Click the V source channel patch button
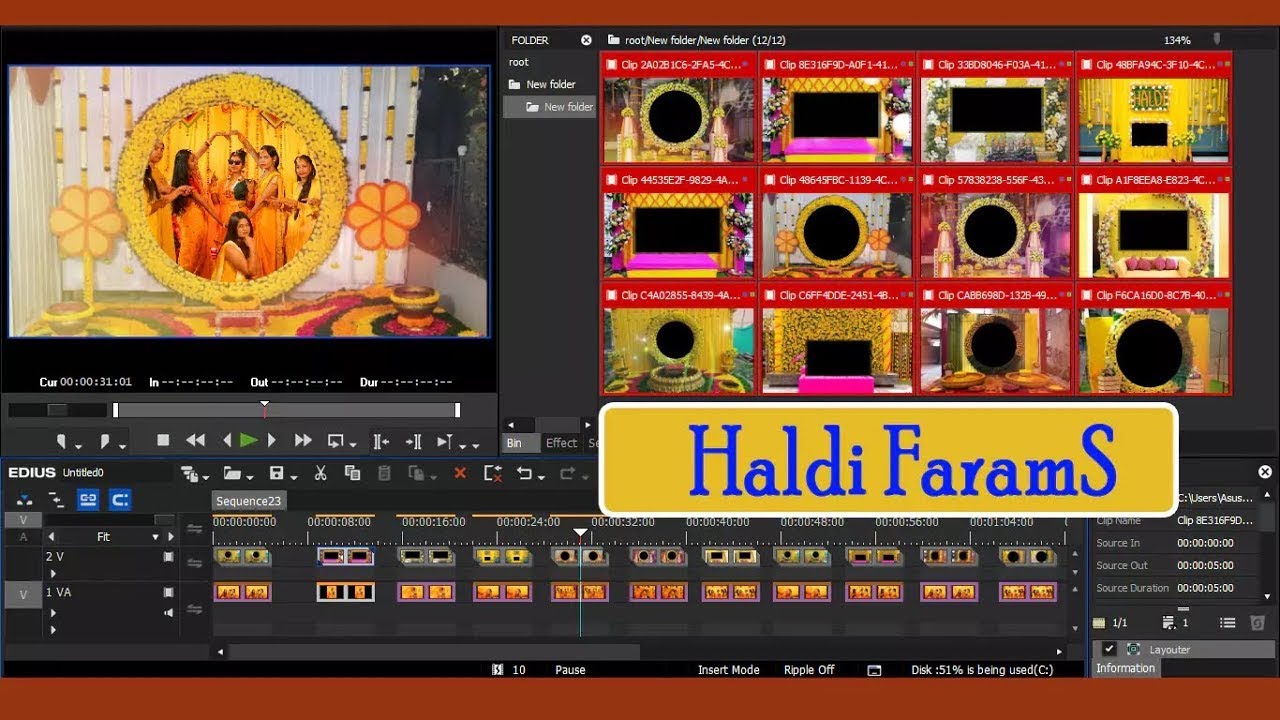1280x720 pixels. (x=23, y=520)
